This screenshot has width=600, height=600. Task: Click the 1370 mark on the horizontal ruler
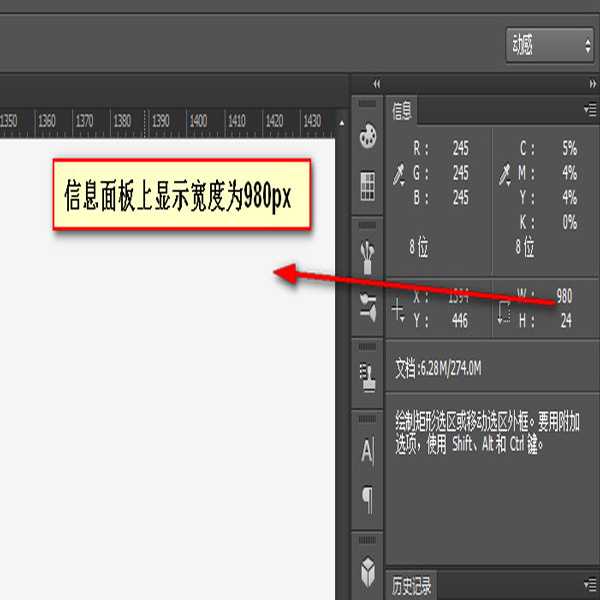pyautogui.click(x=84, y=121)
